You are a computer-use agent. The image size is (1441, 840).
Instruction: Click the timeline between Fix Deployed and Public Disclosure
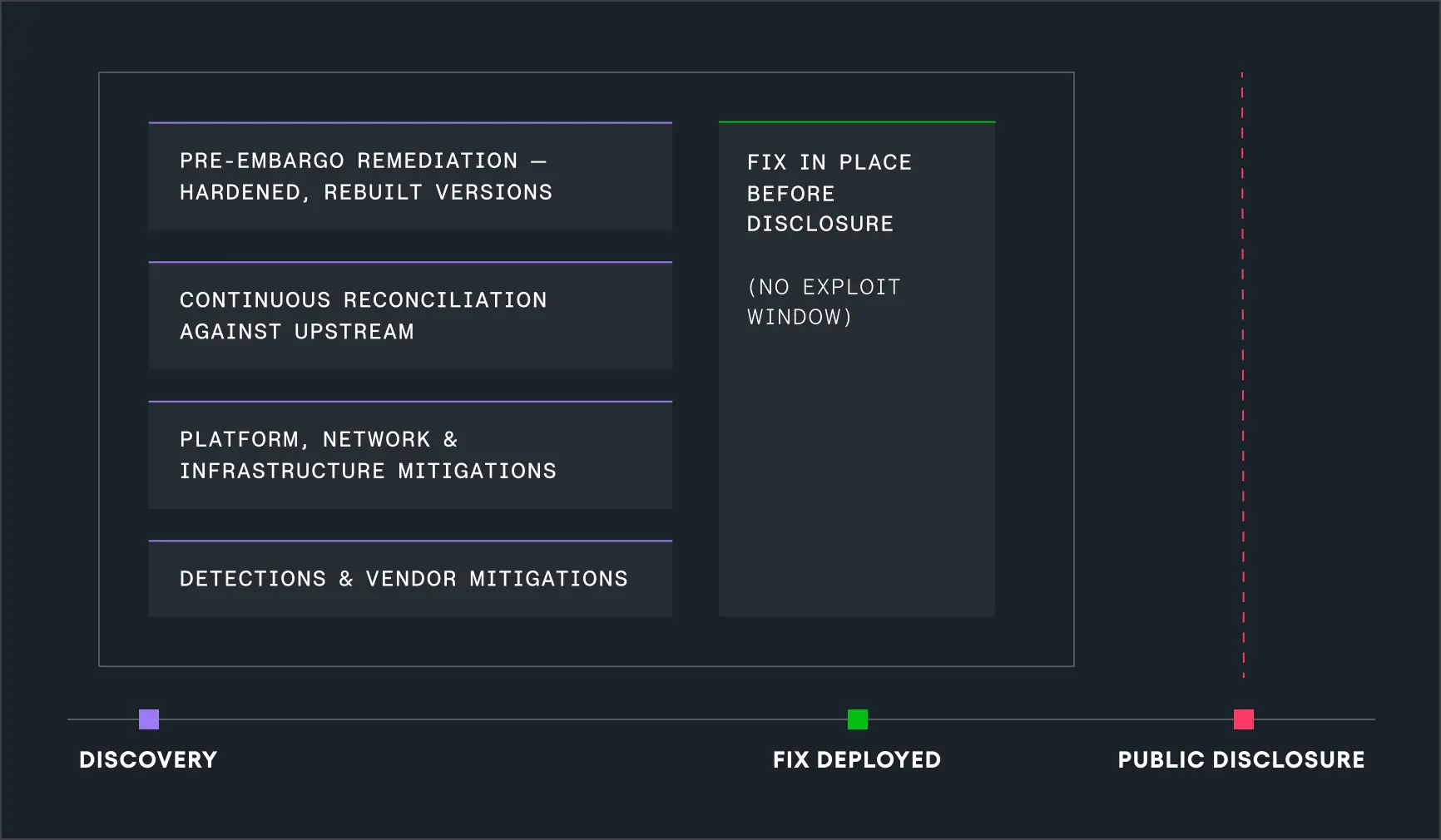coord(1051,719)
